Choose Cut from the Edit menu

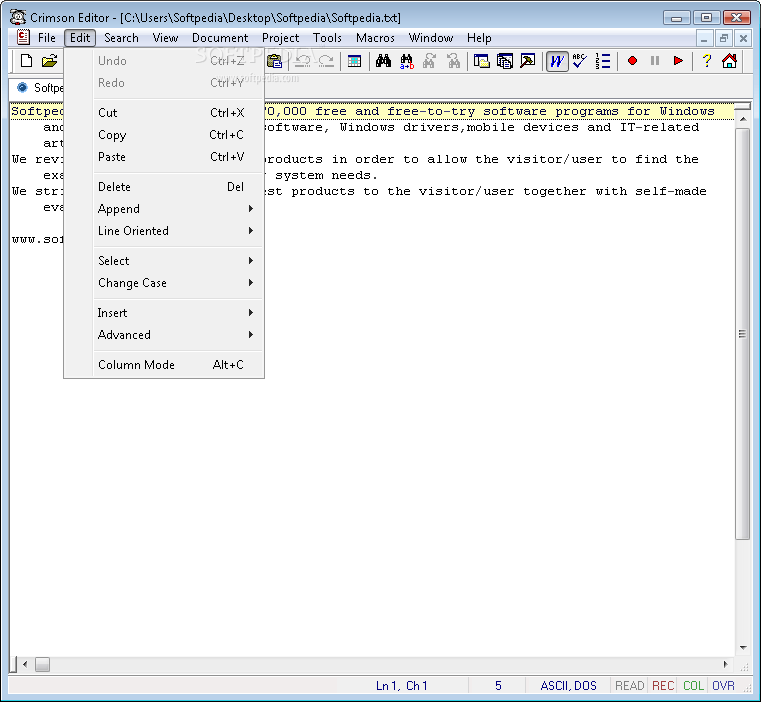click(179, 113)
